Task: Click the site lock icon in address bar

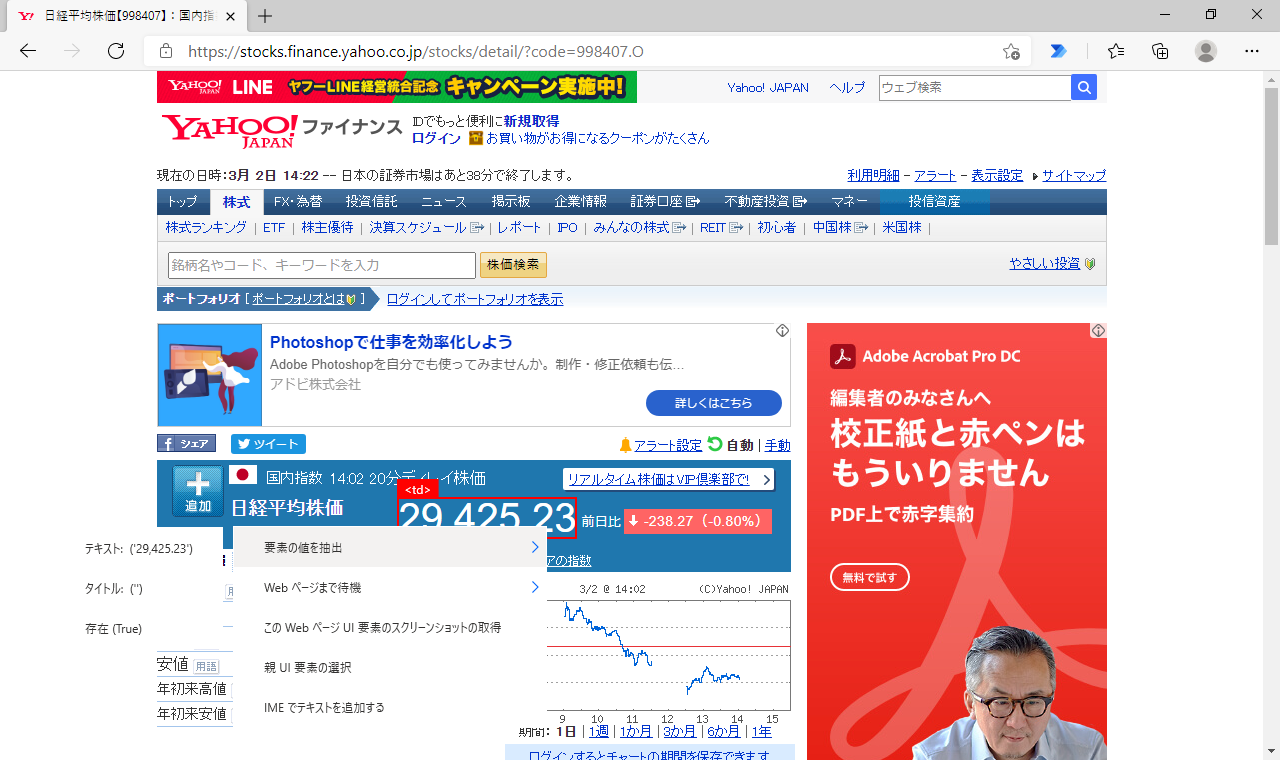Action: coord(166,51)
